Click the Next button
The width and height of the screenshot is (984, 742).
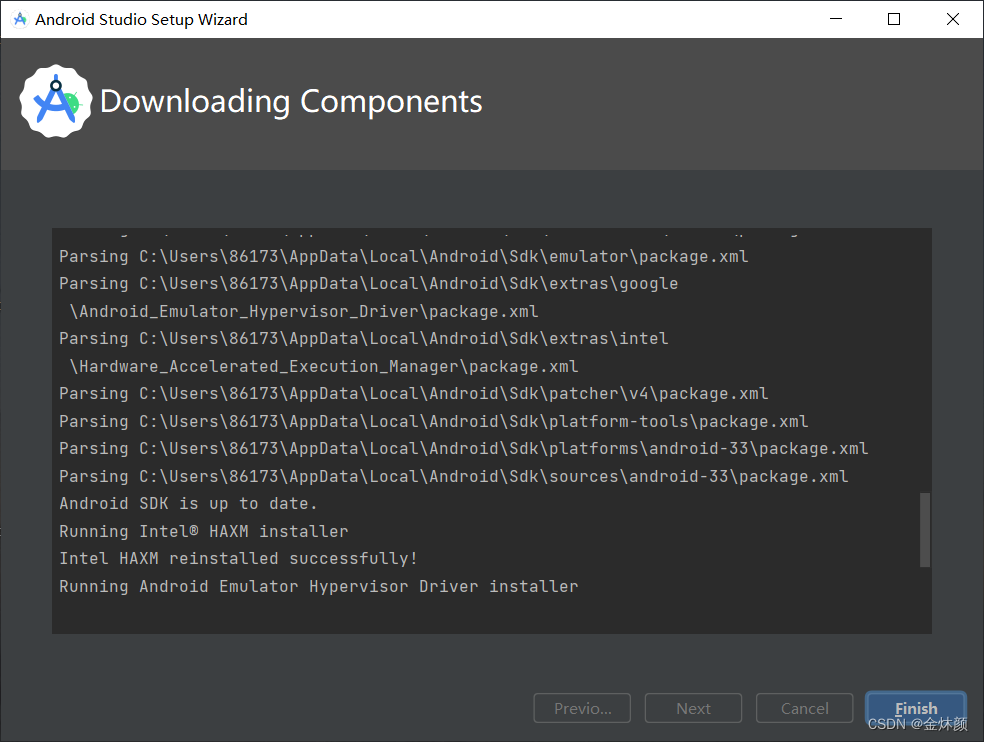click(693, 708)
